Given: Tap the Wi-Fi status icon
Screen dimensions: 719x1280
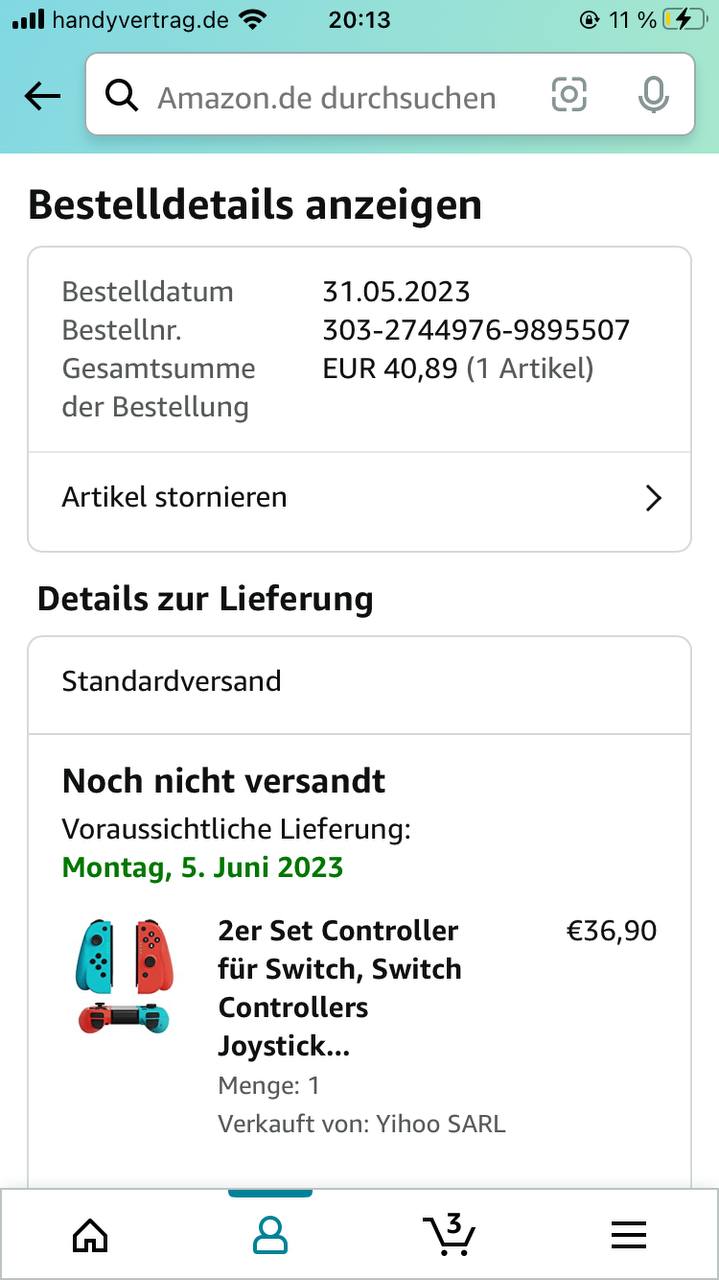Looking at the screenshot, I should 254,19.
